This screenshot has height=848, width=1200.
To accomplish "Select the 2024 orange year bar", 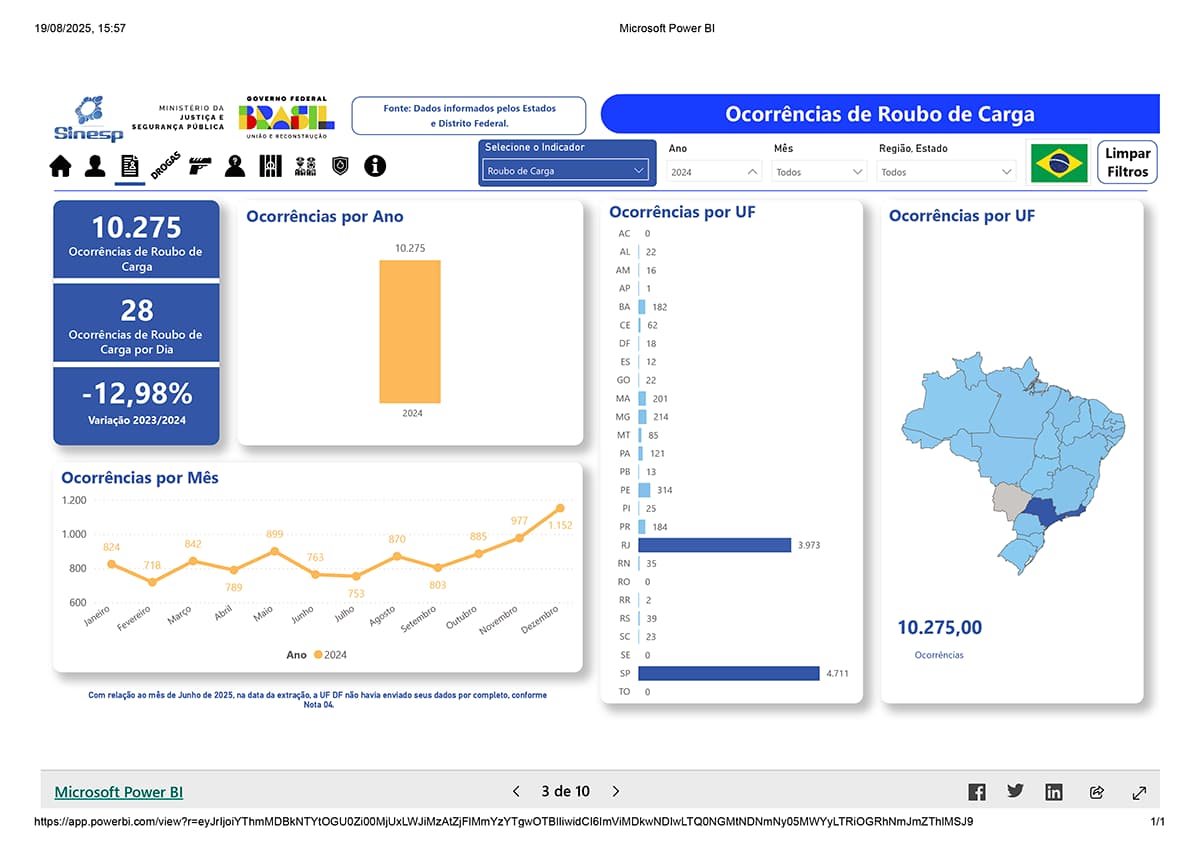I will pos(409,331).
